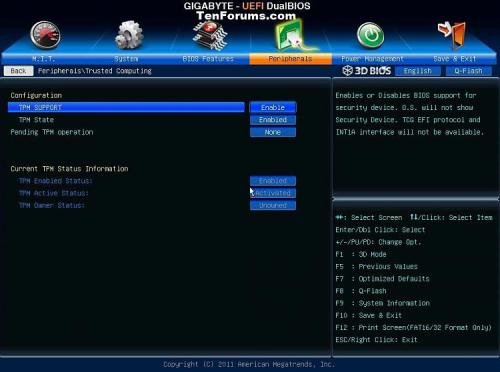The image size is (500, 372).
Task: Open the English language button
Action: pos(418,71)
